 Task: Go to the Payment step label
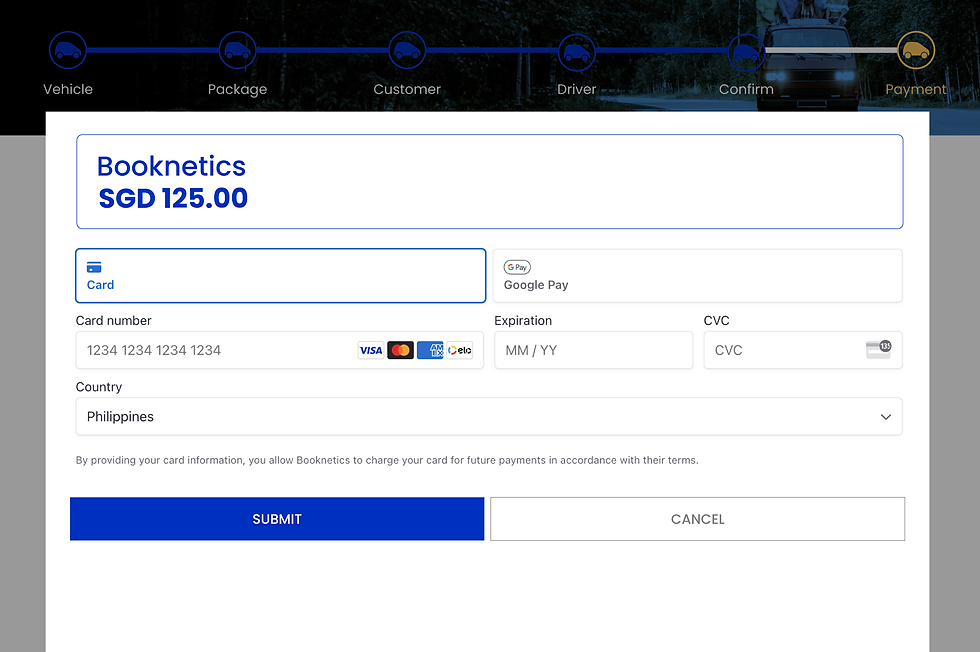tap(916, 89)
